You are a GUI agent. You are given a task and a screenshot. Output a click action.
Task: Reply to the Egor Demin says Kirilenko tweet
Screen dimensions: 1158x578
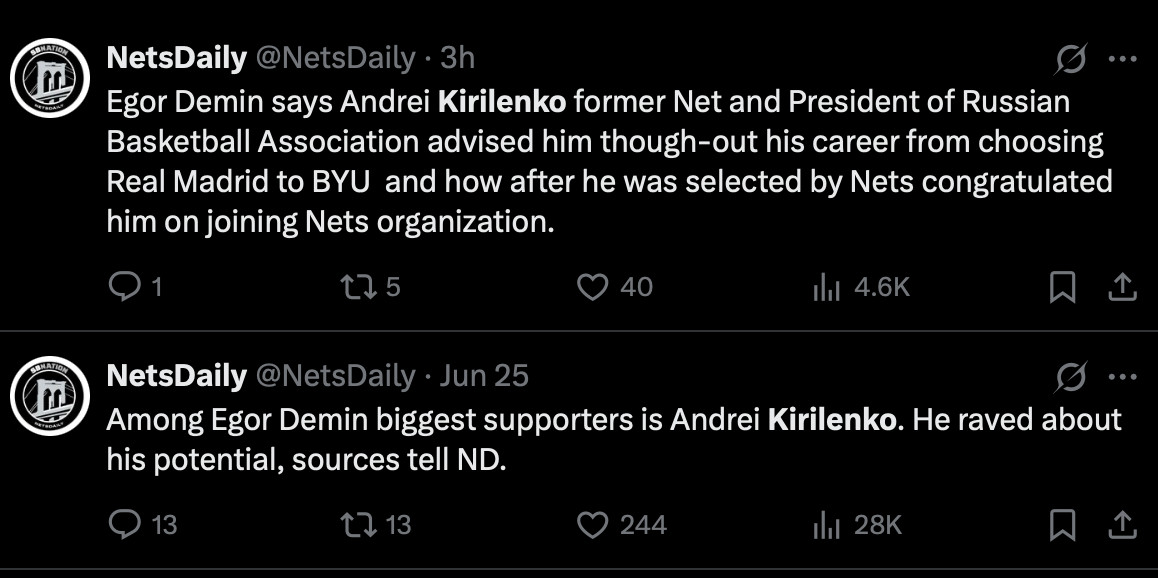click(x=124, y=288)
